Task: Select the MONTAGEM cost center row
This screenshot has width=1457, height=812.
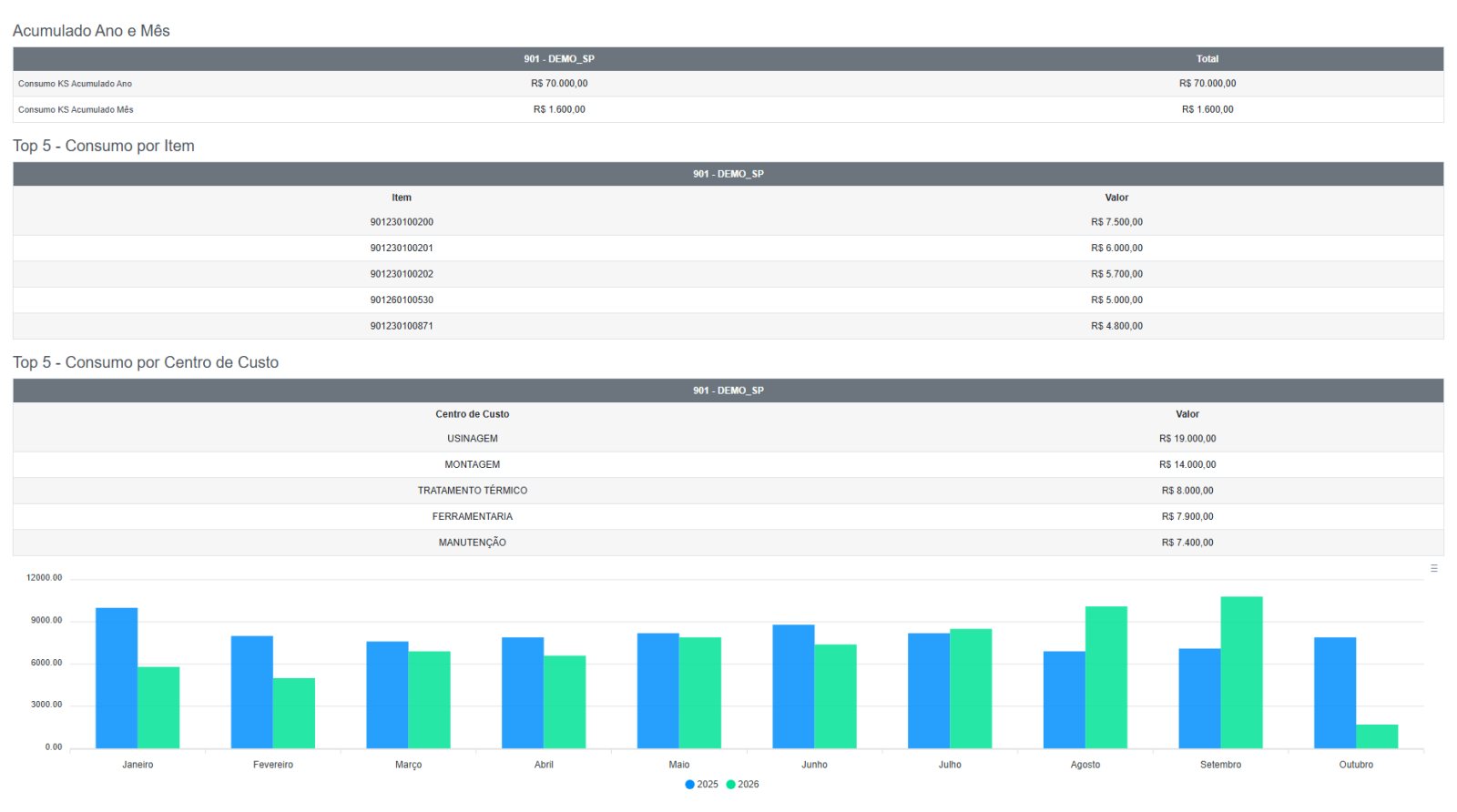Action: 728,464
